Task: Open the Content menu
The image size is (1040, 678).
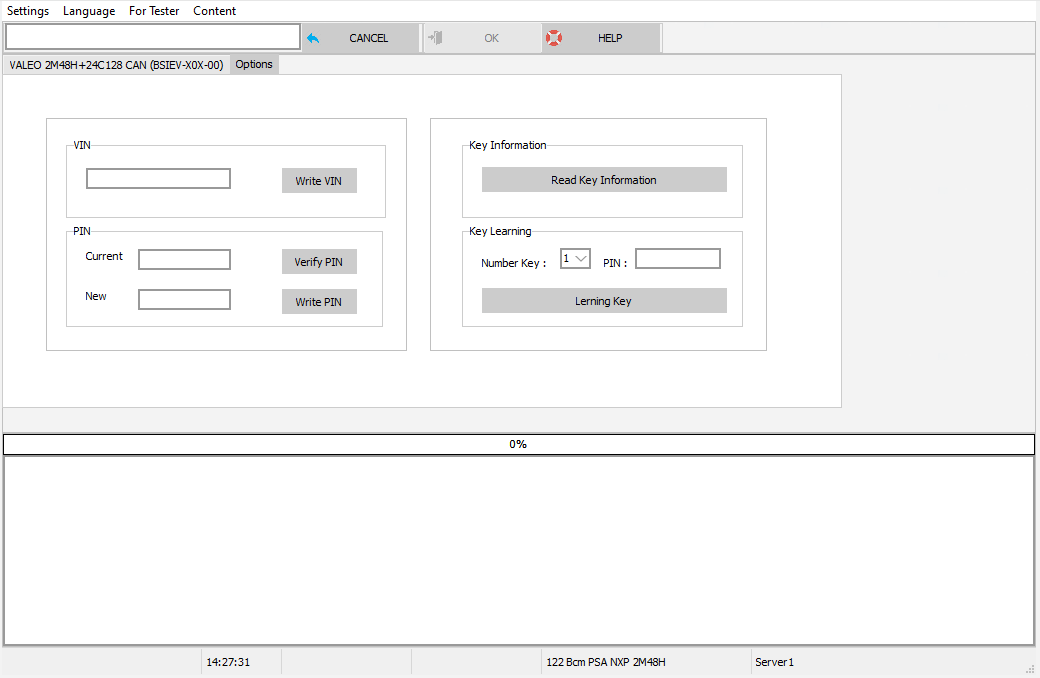Action: [214, 11]
